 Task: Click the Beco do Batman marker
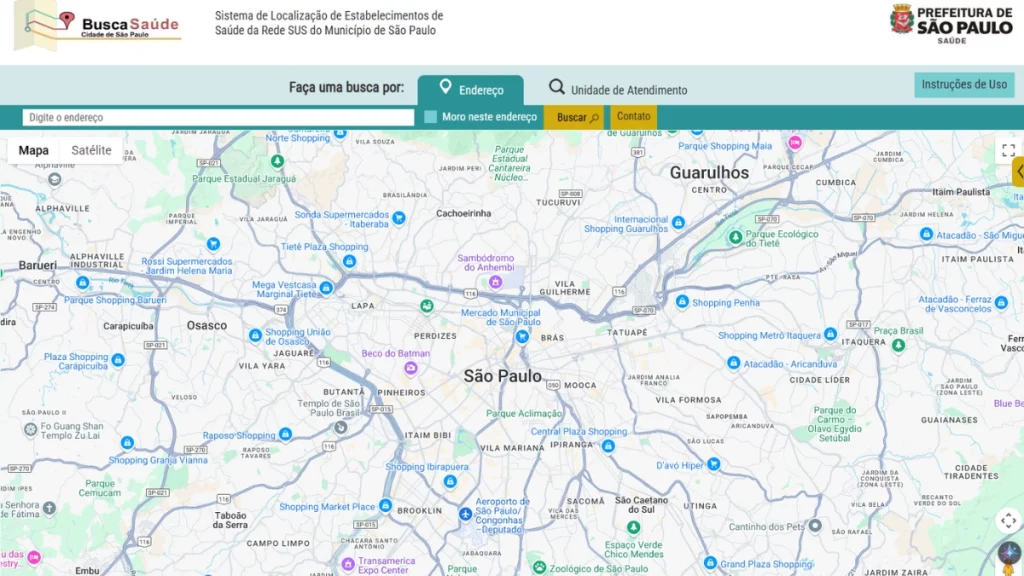410,369
